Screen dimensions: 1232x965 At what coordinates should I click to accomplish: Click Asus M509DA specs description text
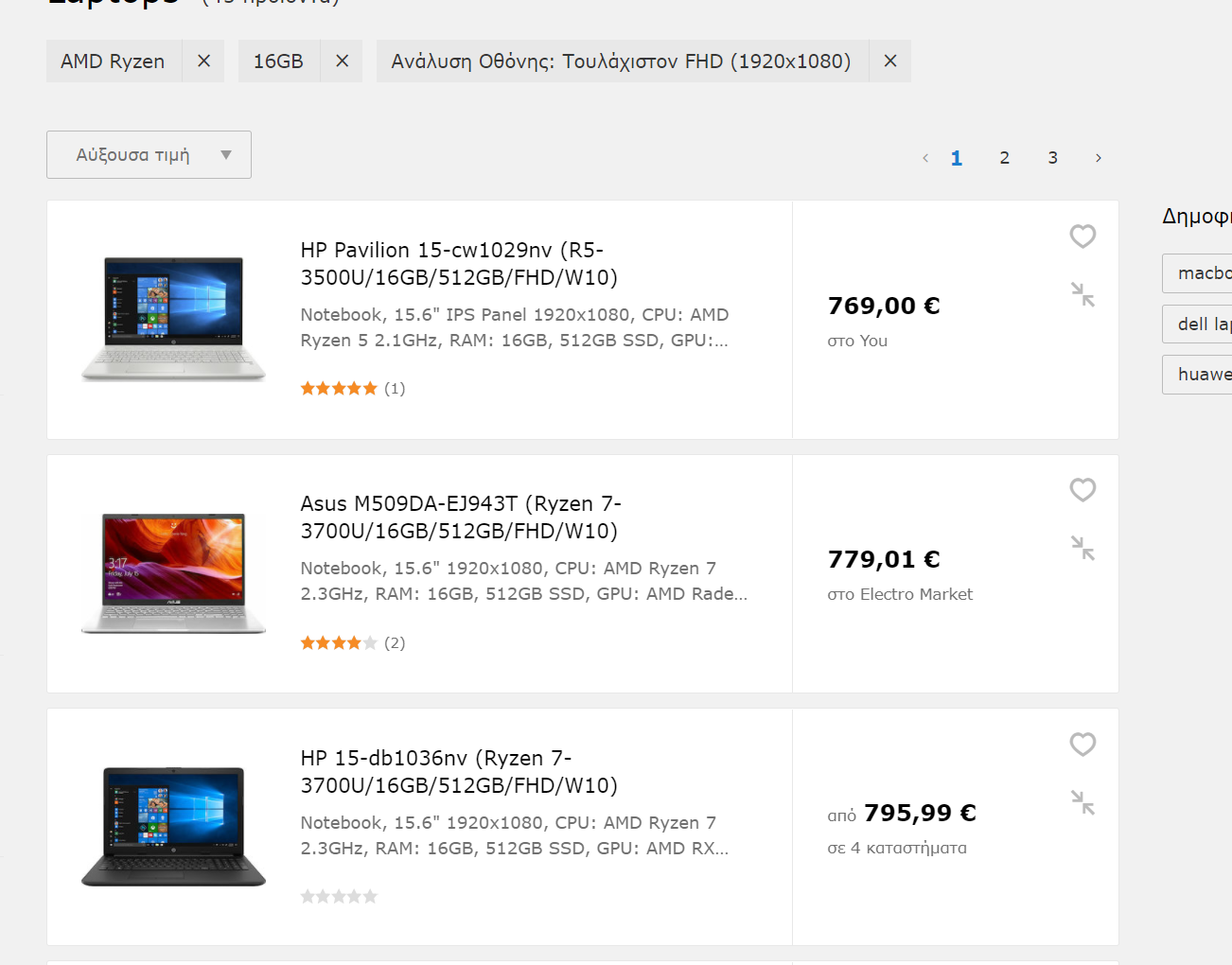[524, 581]
